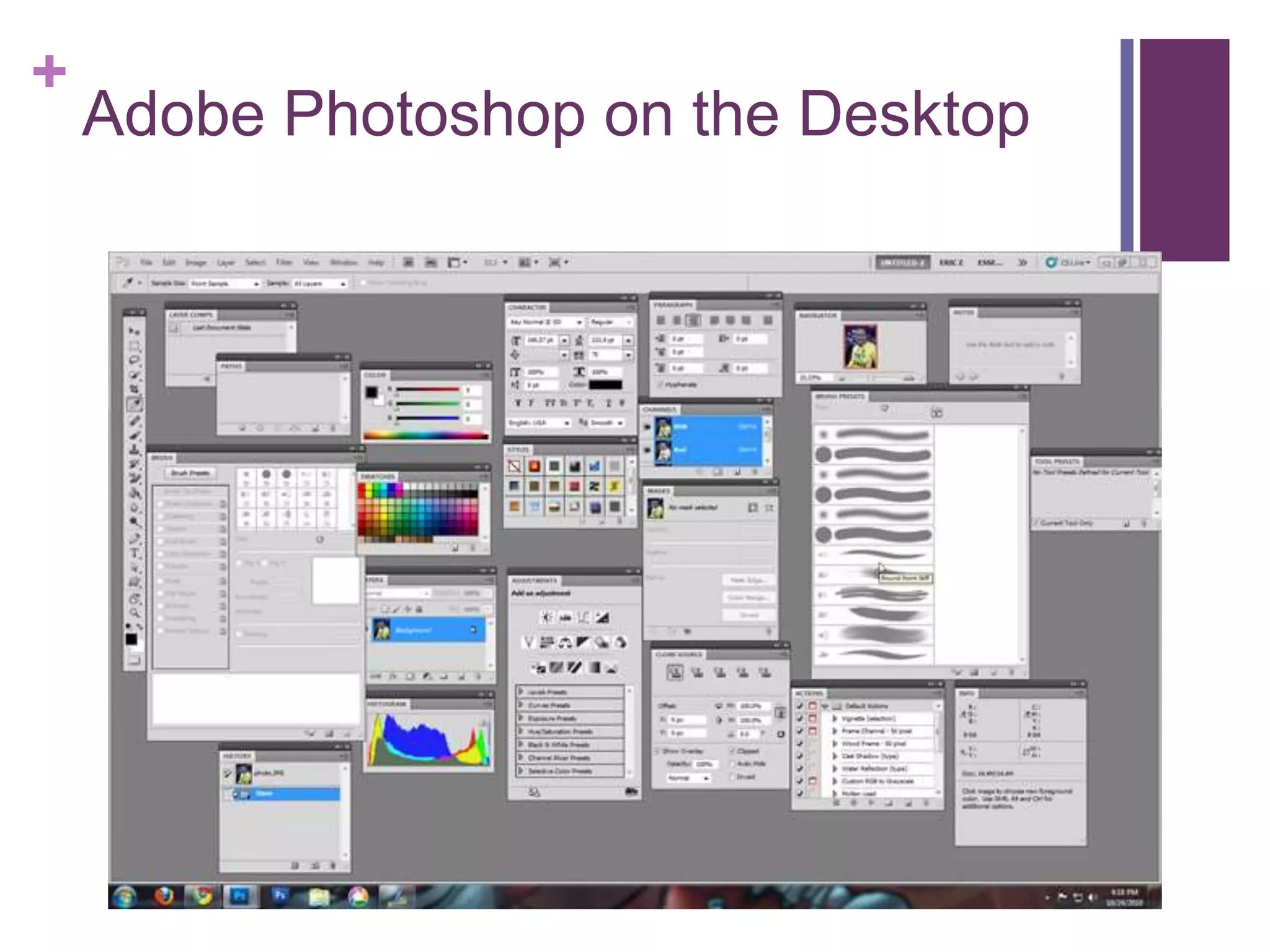Click the Photoshop icon in Windows taskbar
1270x952 pixels.
(x=239, y=896)
